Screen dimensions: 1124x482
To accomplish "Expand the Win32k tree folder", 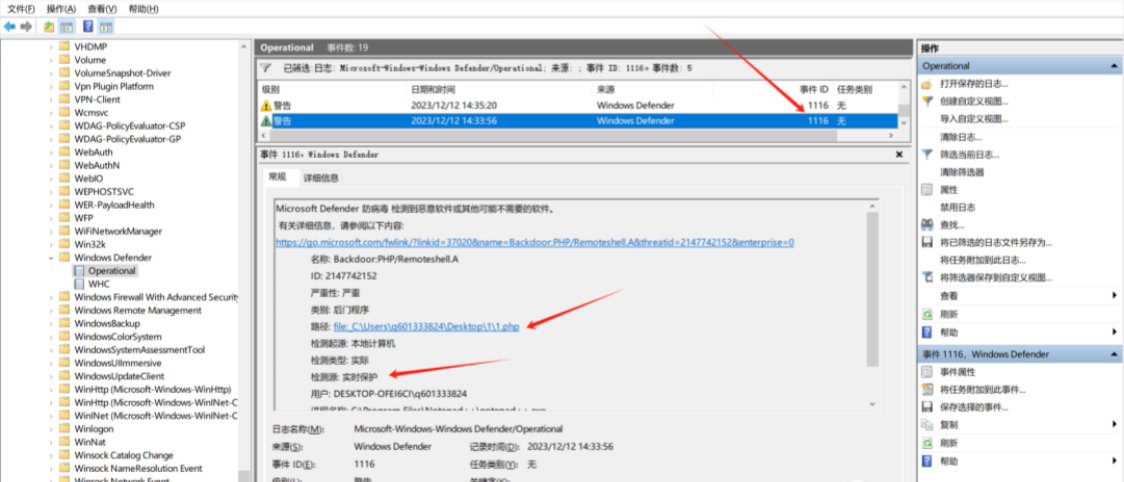I will (x=51, y=245).
